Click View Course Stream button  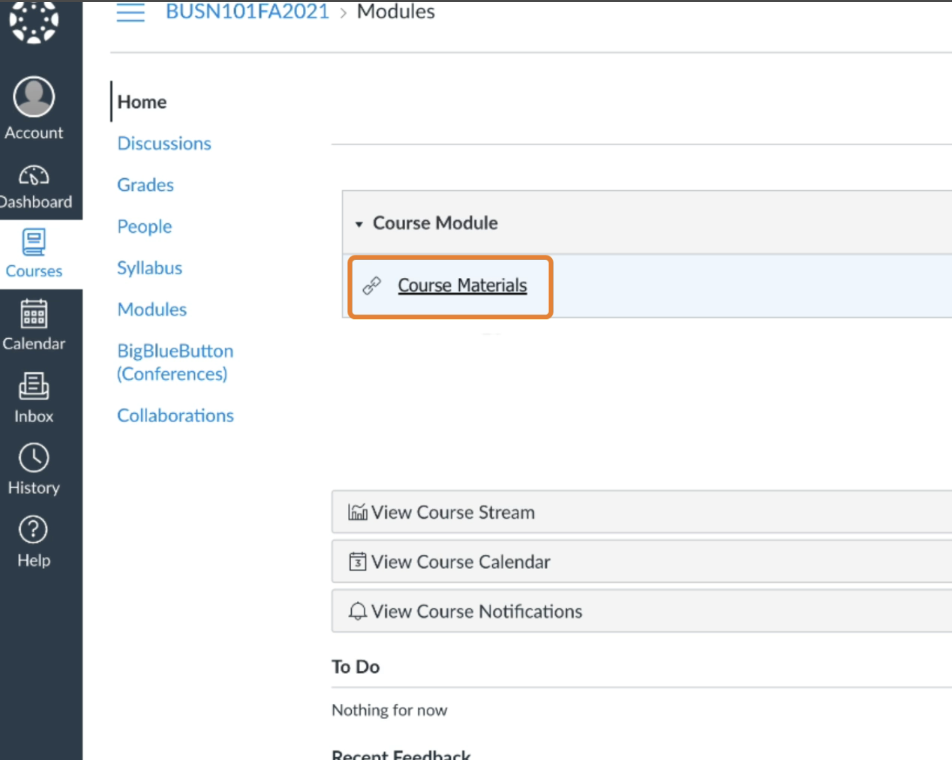tap(452, 512)
